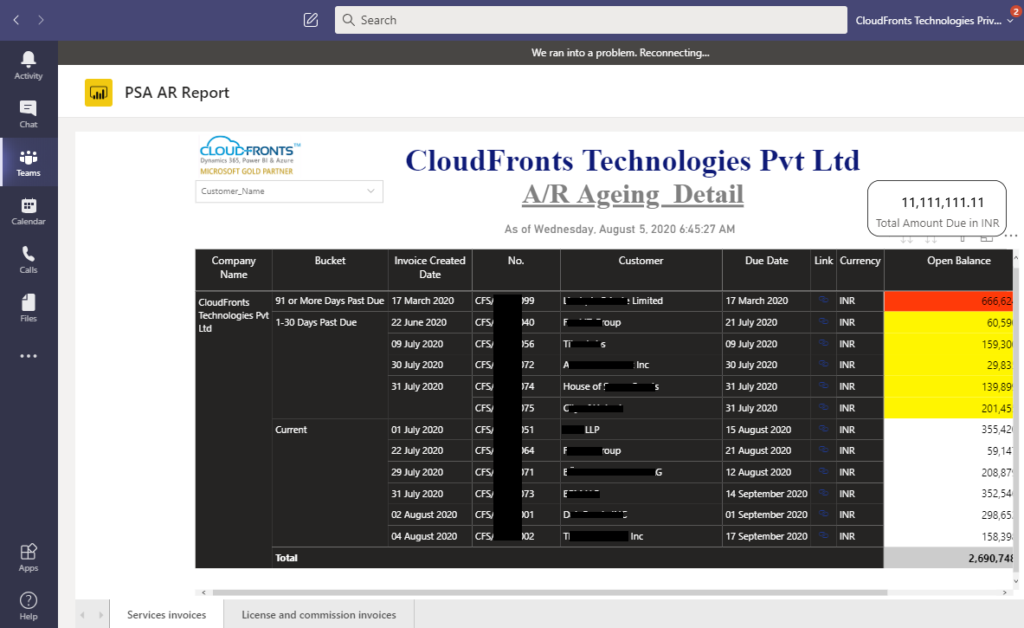Open the Help icon in the sidebar
1024x628 pixels.
pos(28,606)
